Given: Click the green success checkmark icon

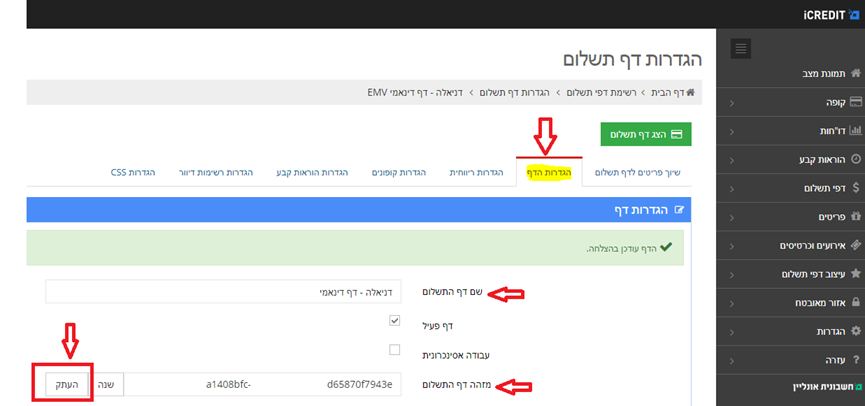Looking at the screenshot, I should pyautogui.click(x=666, y=247).
